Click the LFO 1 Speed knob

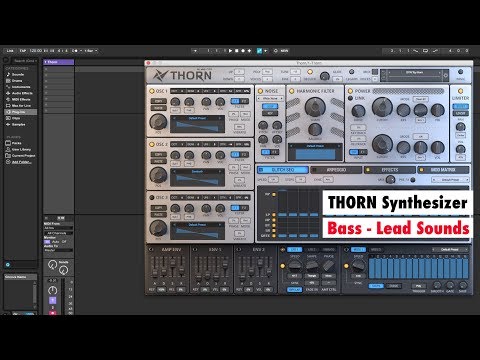(x=294, y=266)
